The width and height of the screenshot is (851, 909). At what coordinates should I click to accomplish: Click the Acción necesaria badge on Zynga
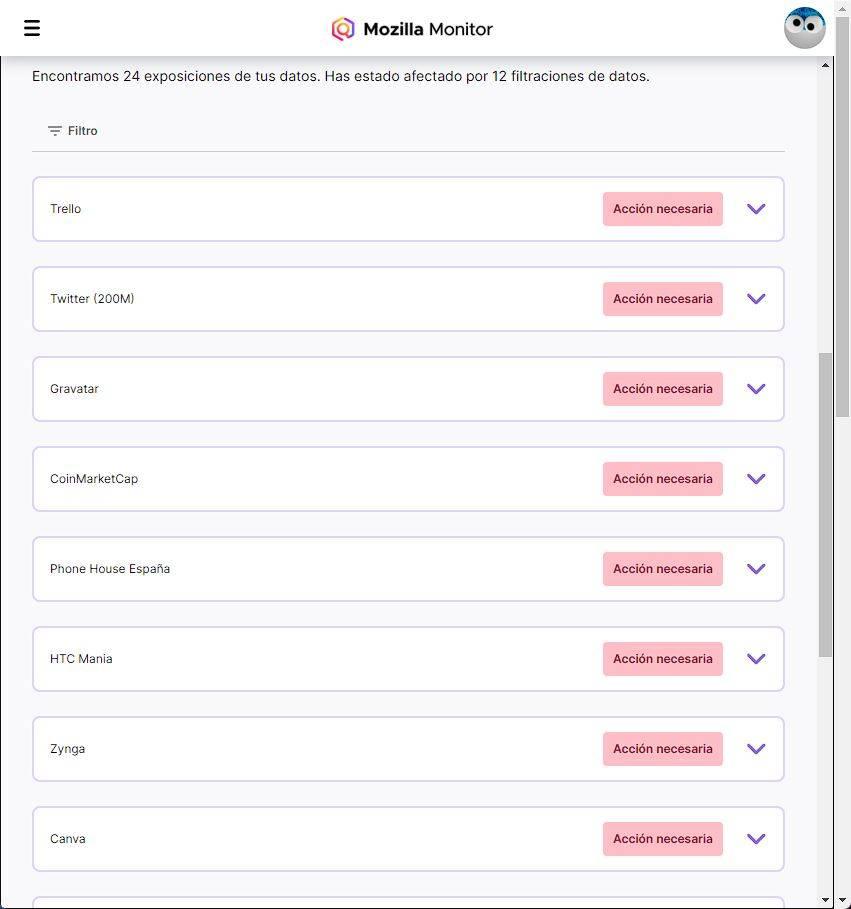tap(662, 748)
